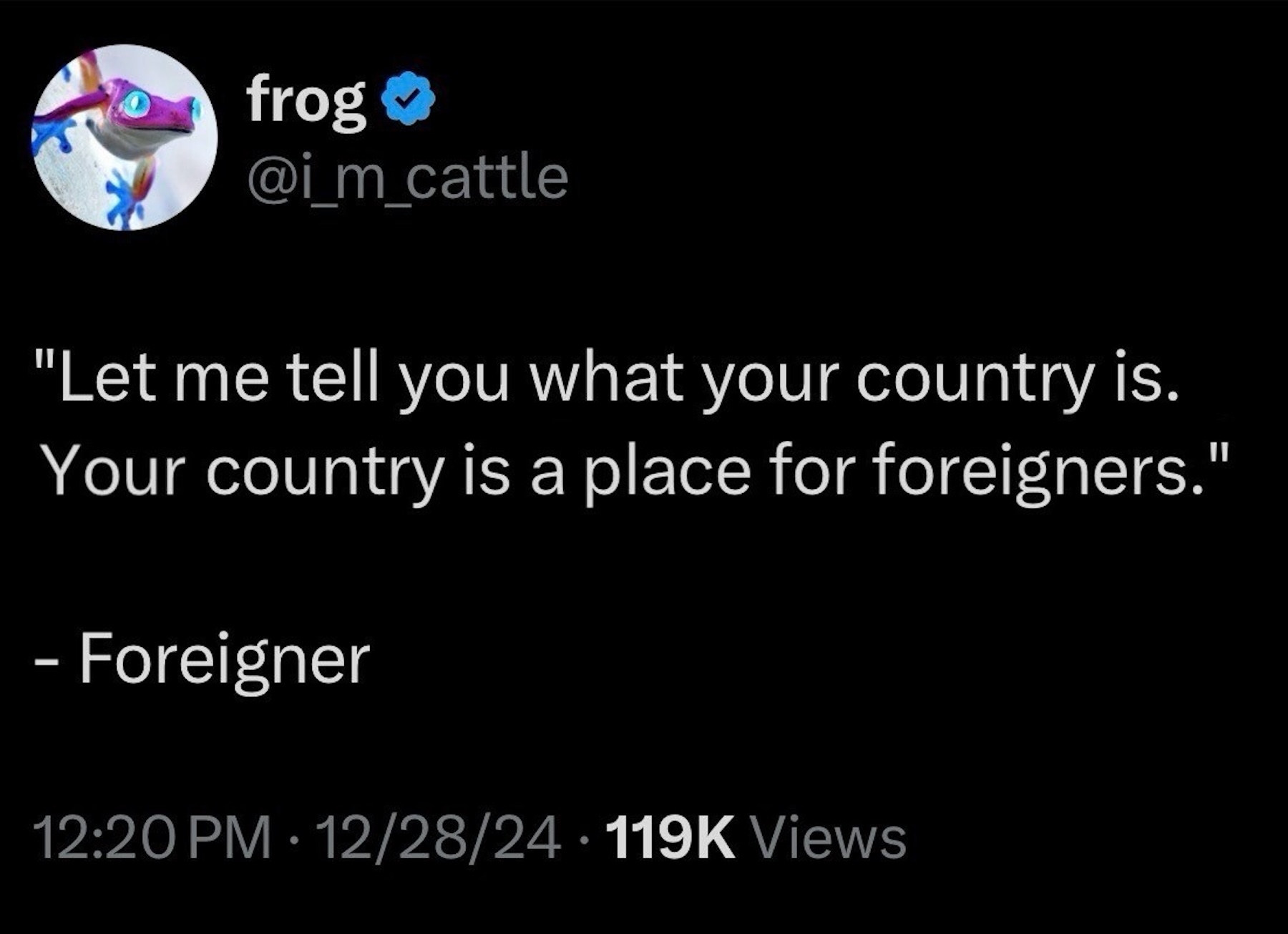Click the word "place" in the quote
This screenshot has height=934, width=1288.
668,474
